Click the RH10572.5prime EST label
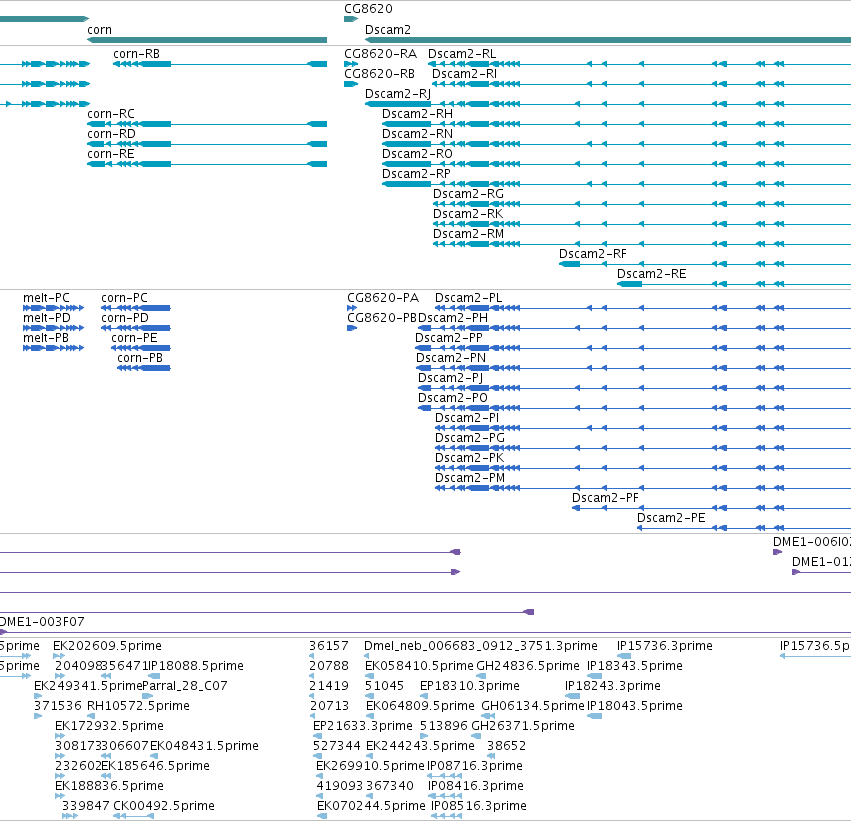Image resolution: width=851 pixels, height=821 pixels. click(138, 707)
